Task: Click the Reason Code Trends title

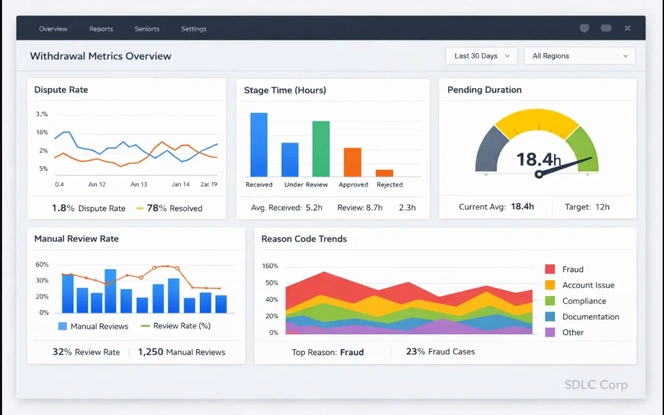Action: pos(304,239)
